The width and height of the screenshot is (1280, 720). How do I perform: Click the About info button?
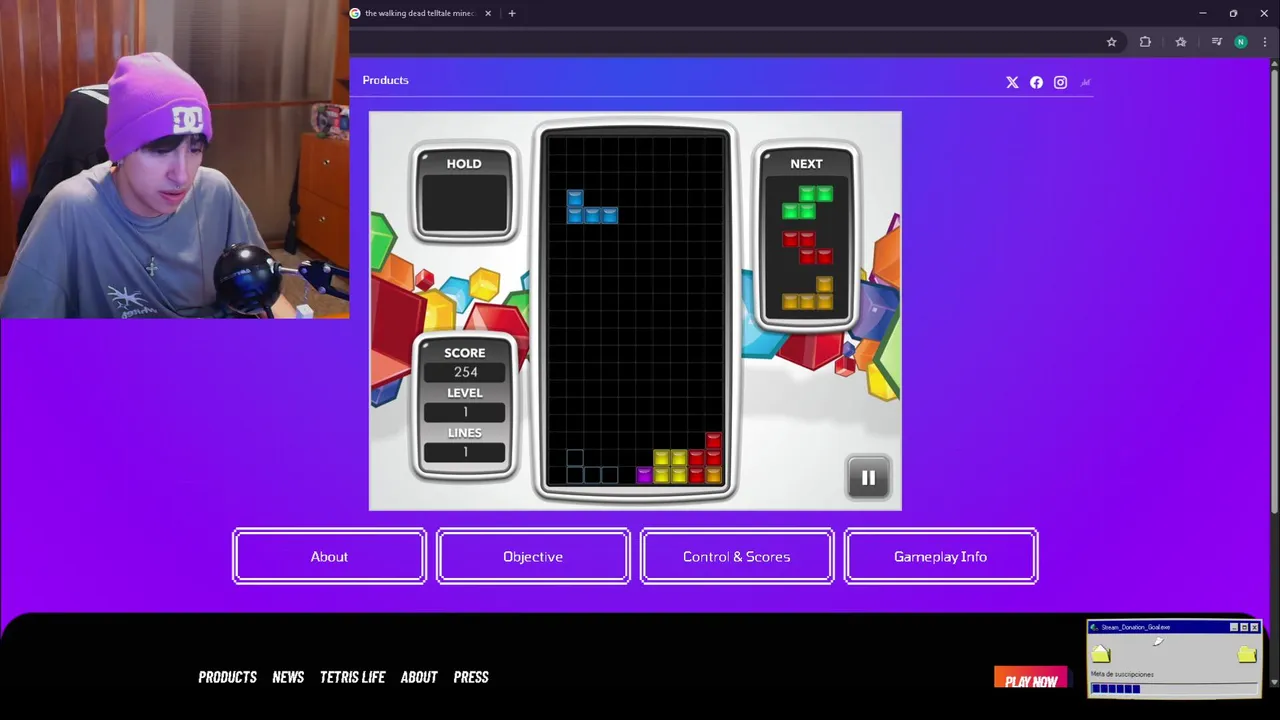pyautogui.click(x=329, y=556)
